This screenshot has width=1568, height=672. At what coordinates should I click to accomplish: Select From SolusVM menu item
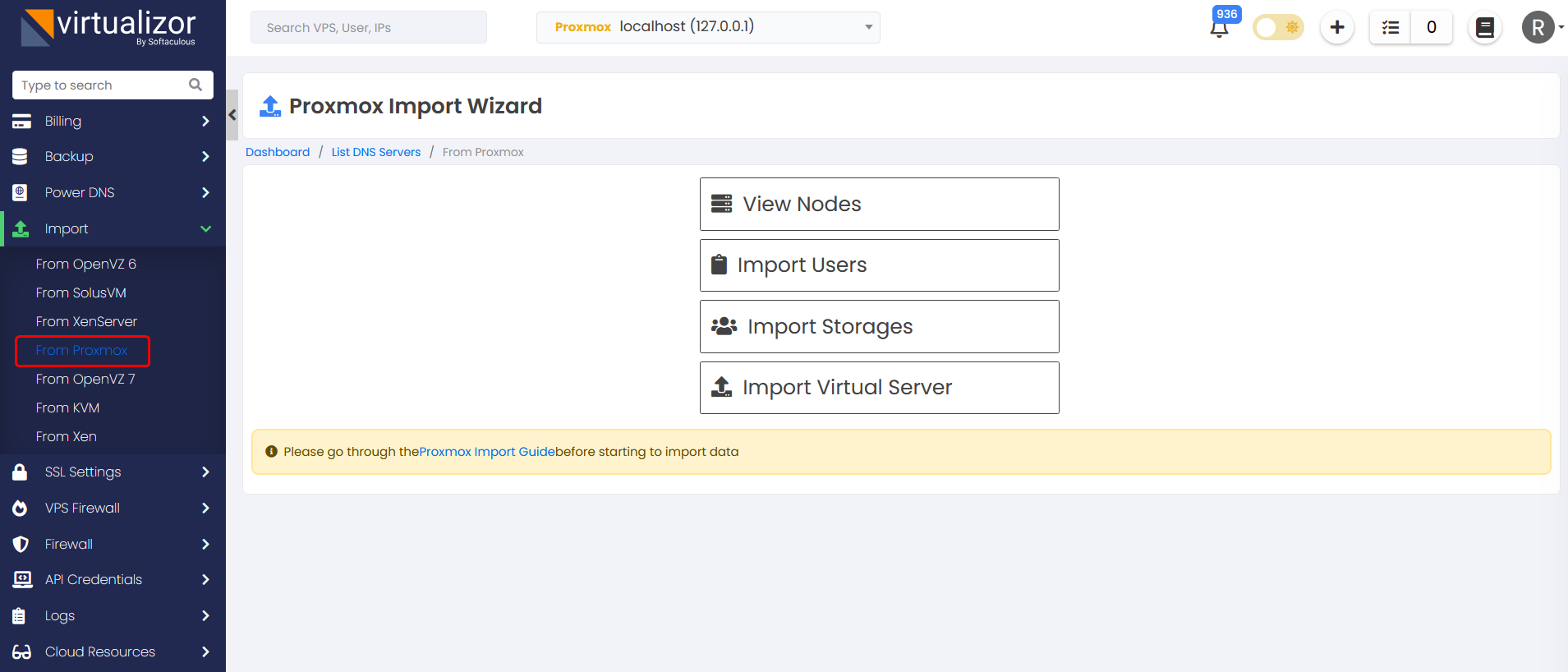point(81,292)
